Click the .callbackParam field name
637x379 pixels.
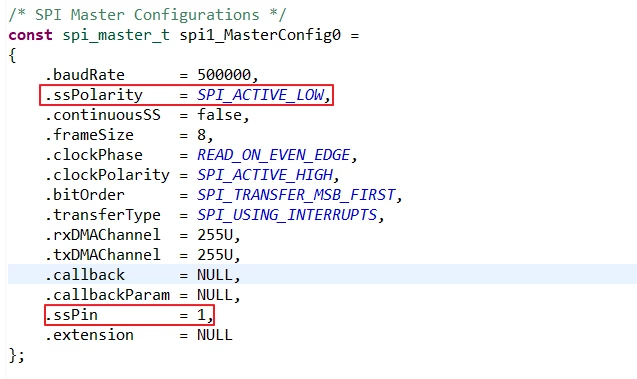pos(107,295)
